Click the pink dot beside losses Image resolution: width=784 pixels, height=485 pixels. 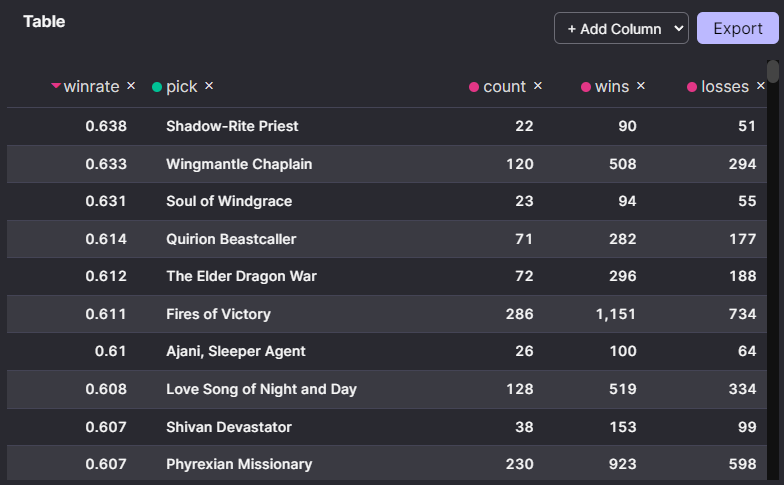coord(692,87)
